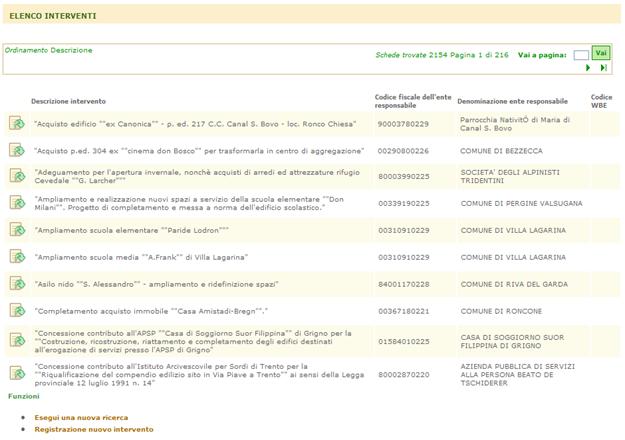This screenshot has height=440, width=625.
Task: Open record icon for Acquisto edificio ex Canonica
Action: tap(17, 123)
